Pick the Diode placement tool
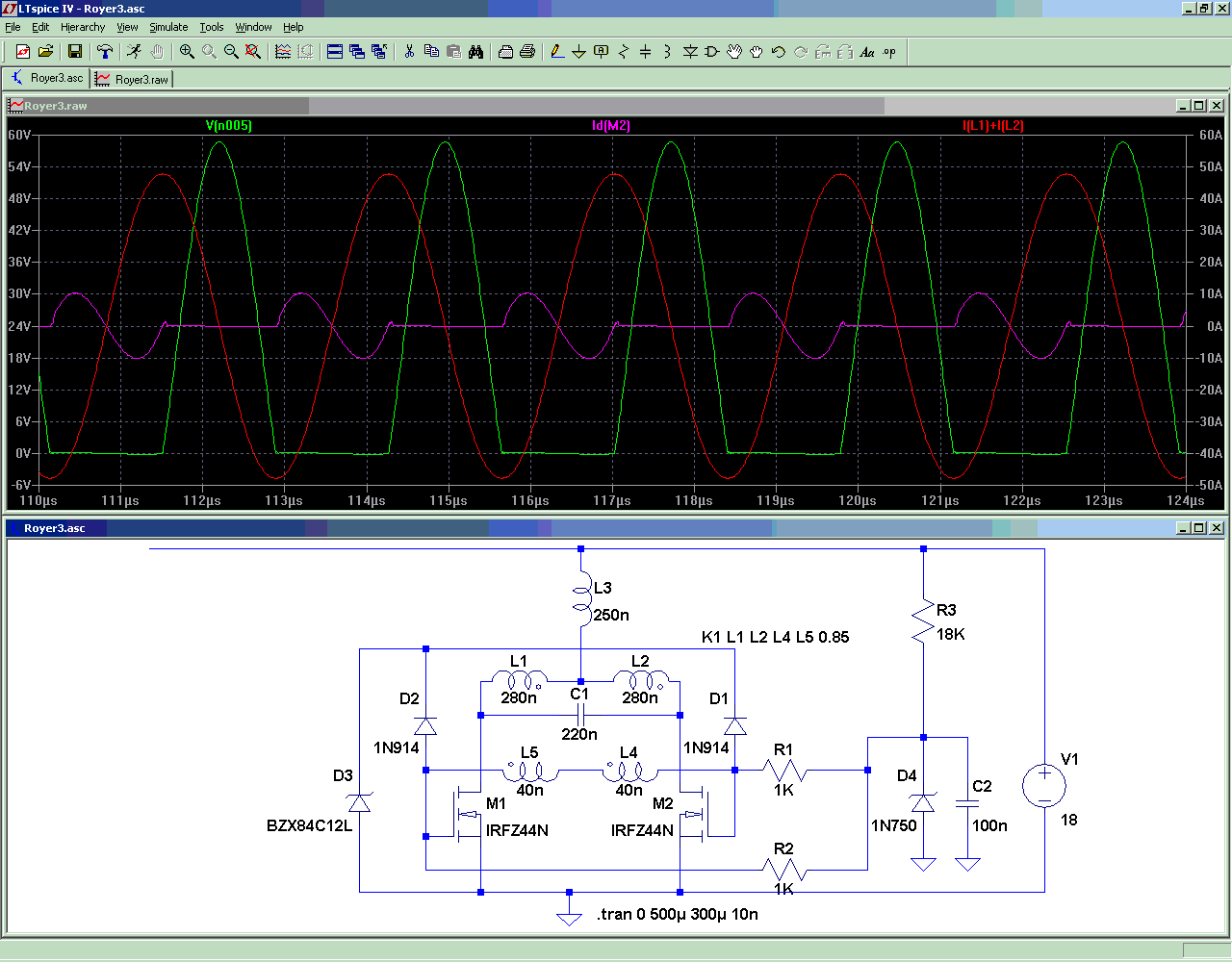The height and width of the screenshot is (962, 1232). click(x=690, y=52)
